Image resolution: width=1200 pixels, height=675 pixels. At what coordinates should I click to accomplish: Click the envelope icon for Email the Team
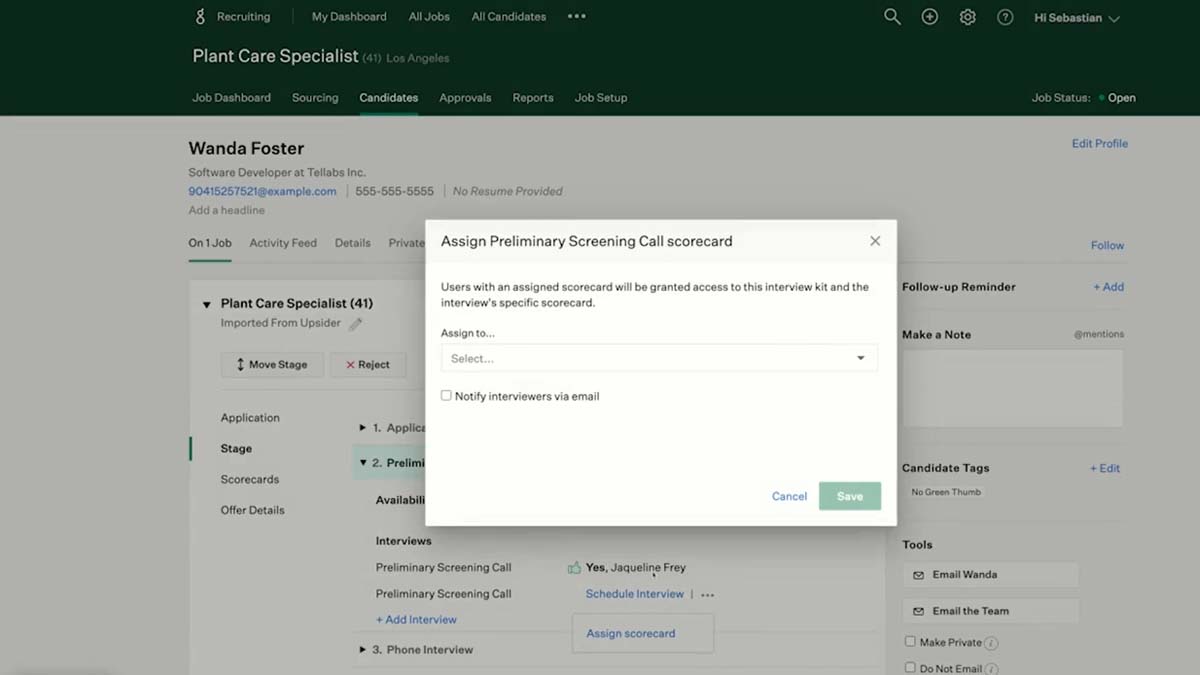pos(918,611)
